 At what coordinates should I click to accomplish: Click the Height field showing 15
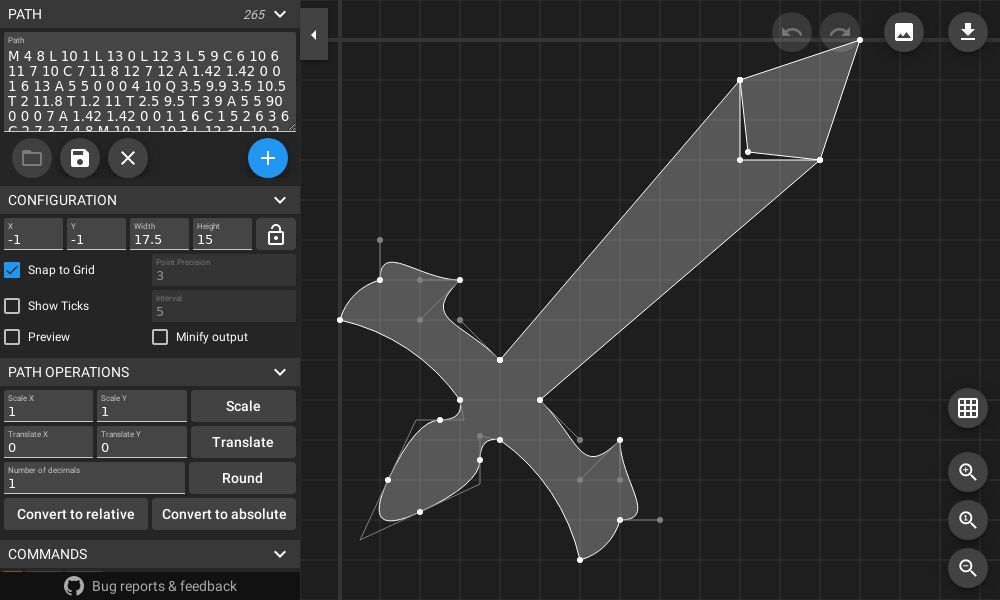pos(223,234)
